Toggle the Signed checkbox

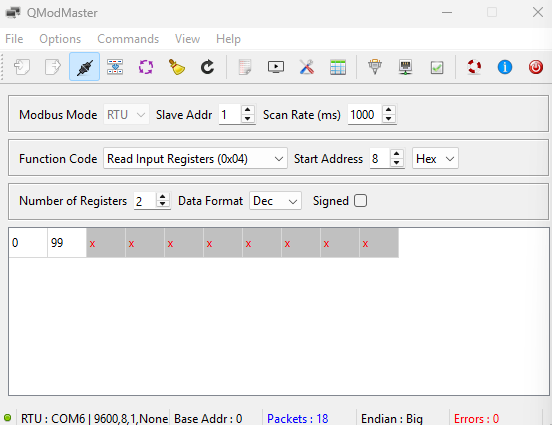360,201
